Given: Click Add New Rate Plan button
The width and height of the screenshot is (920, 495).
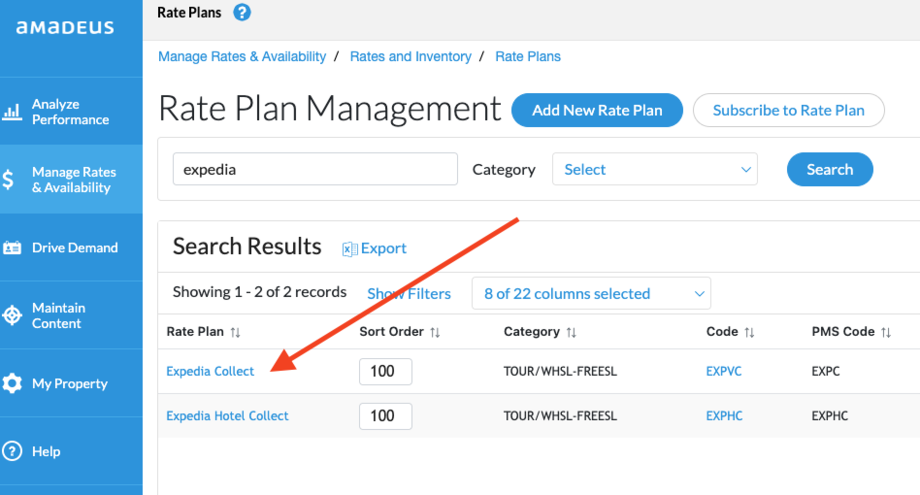Looking at the screenshot, I should pyautogui.click(x=597, y=110).
